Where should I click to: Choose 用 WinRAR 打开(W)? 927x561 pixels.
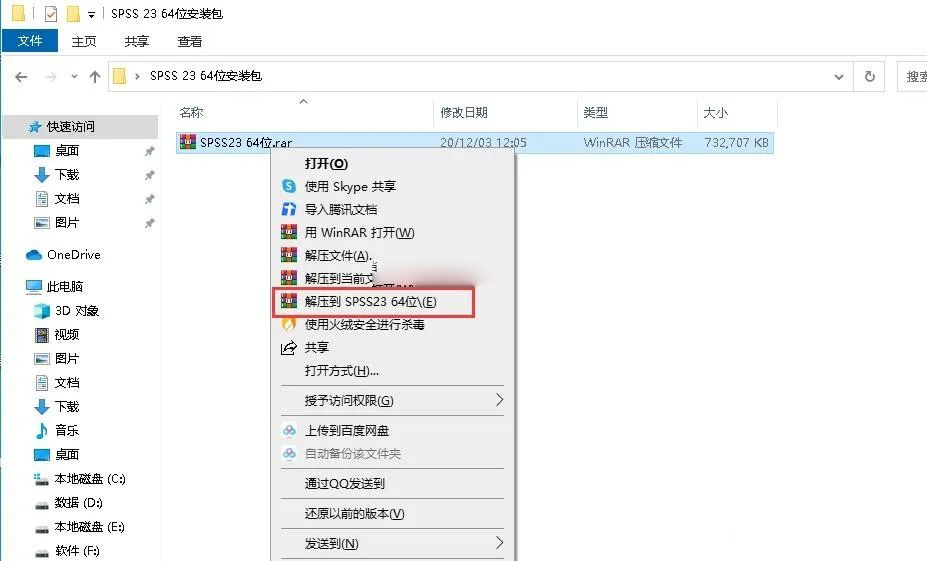(393, 232)
